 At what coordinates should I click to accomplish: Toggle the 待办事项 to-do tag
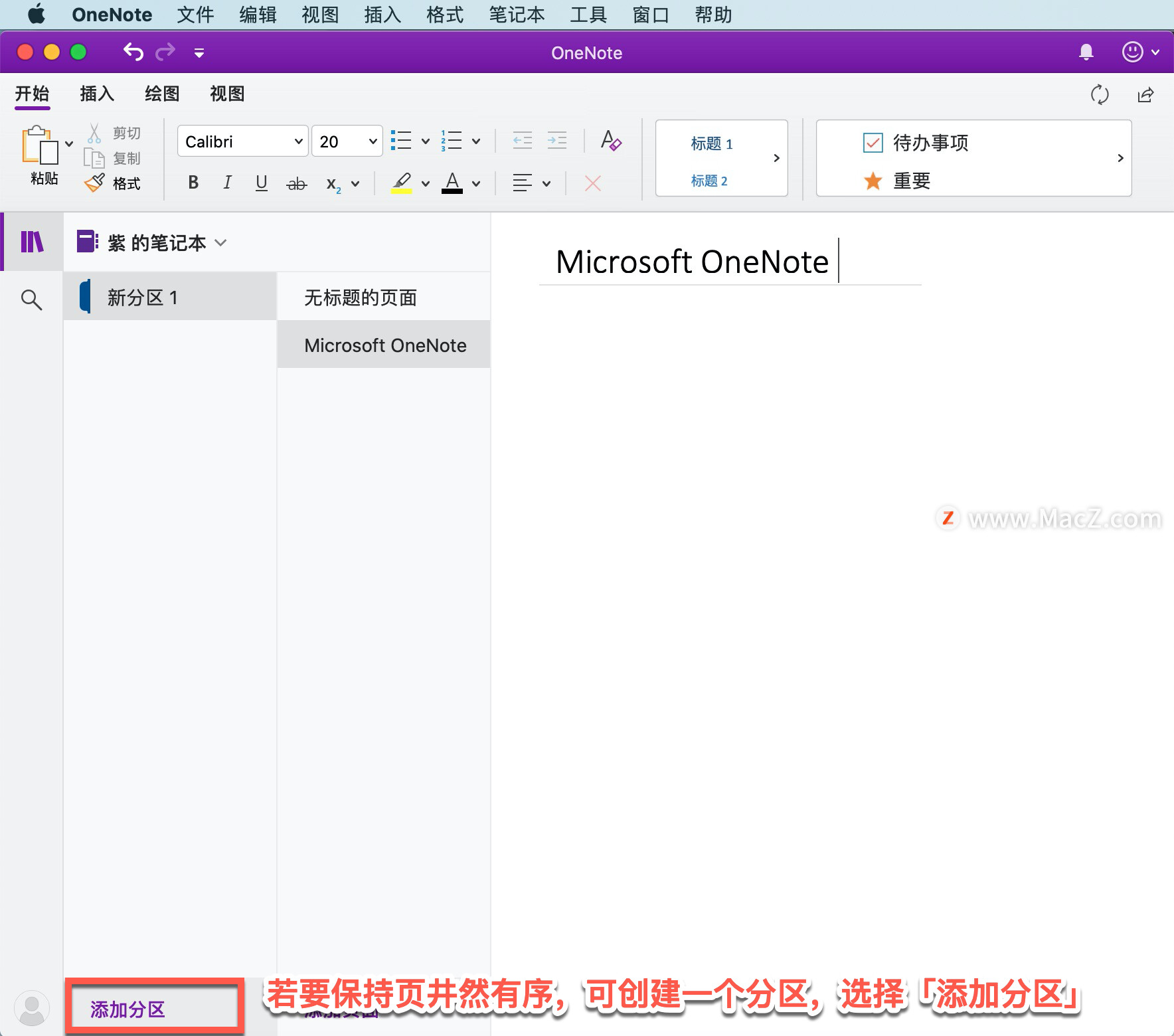(x=916, y=143)
